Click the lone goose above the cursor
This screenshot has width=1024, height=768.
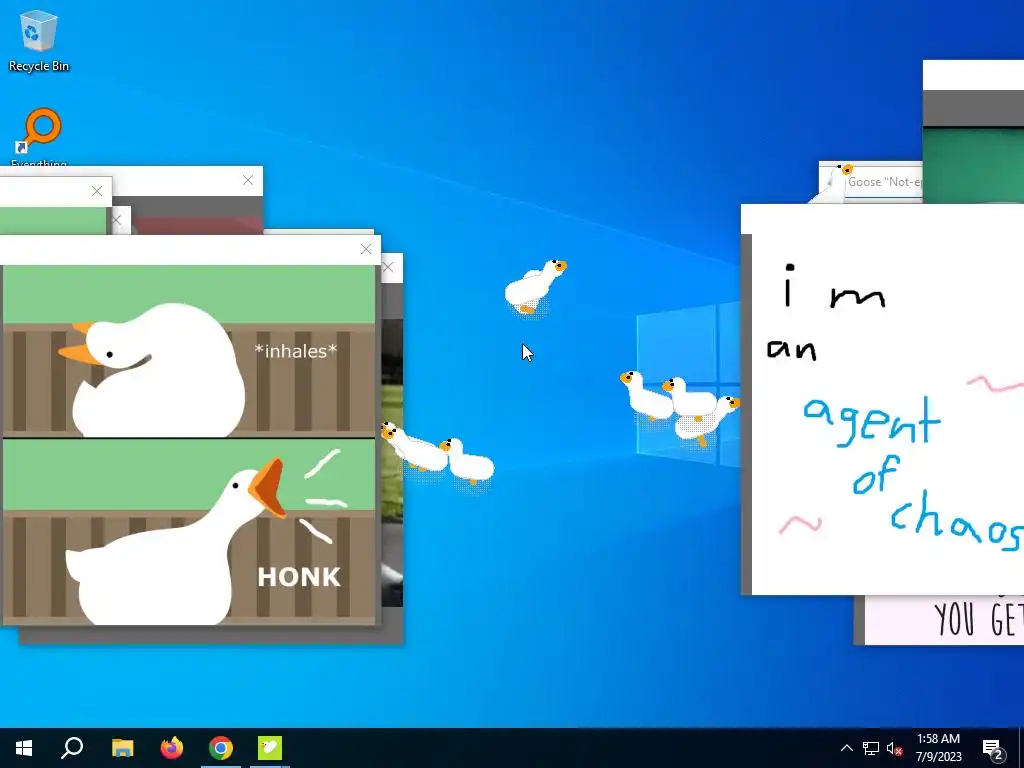535,286
